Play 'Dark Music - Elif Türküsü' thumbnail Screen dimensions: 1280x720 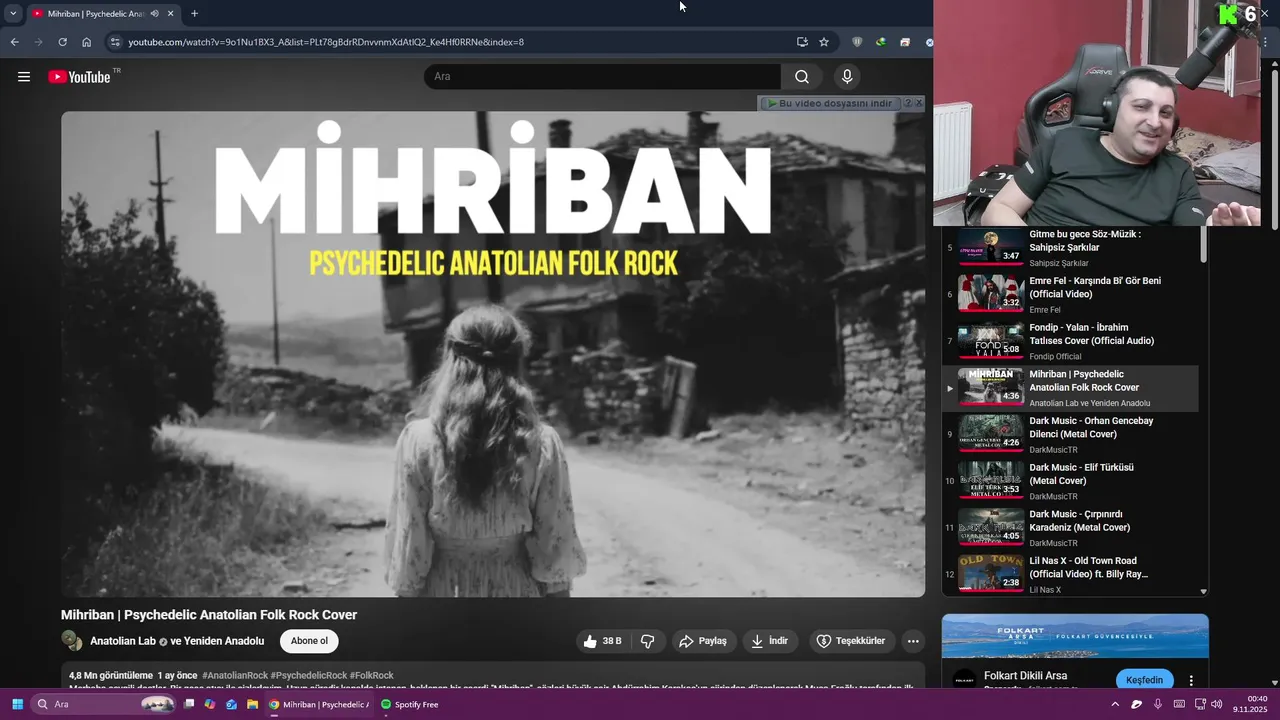(x=991, y=481)
